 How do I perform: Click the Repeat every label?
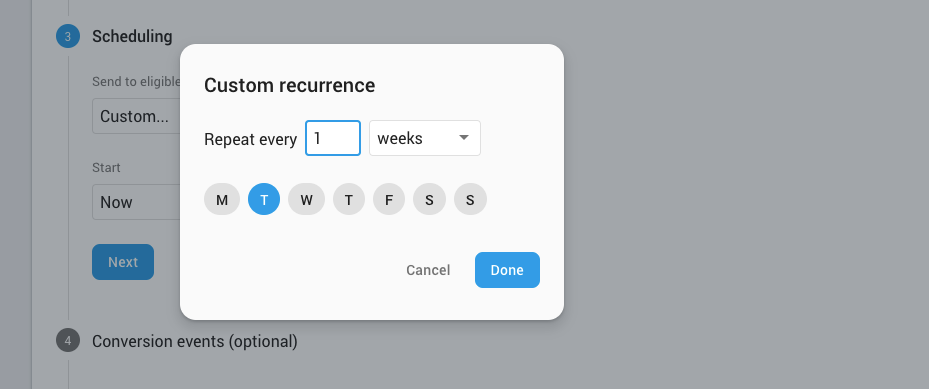click(x=250, y=139)
